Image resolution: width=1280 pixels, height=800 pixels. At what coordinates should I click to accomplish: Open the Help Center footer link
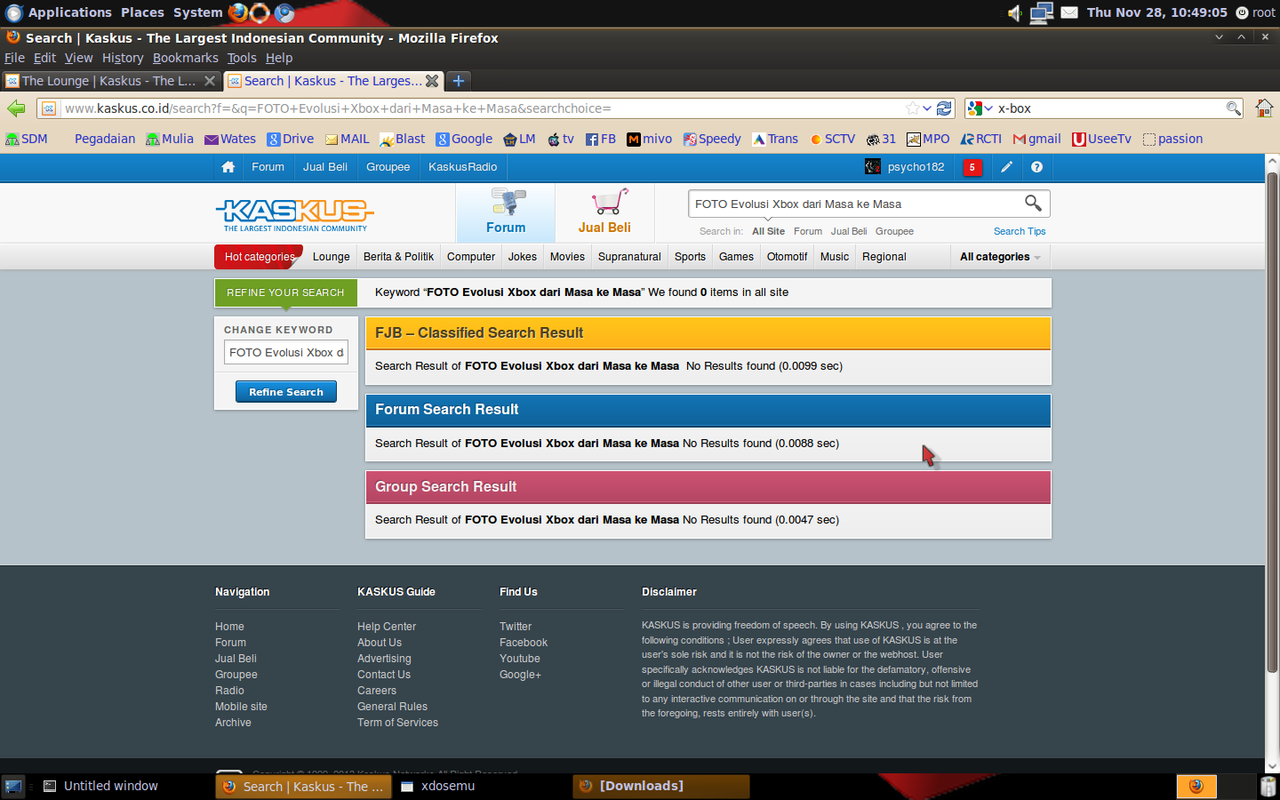tap(387, 627)
